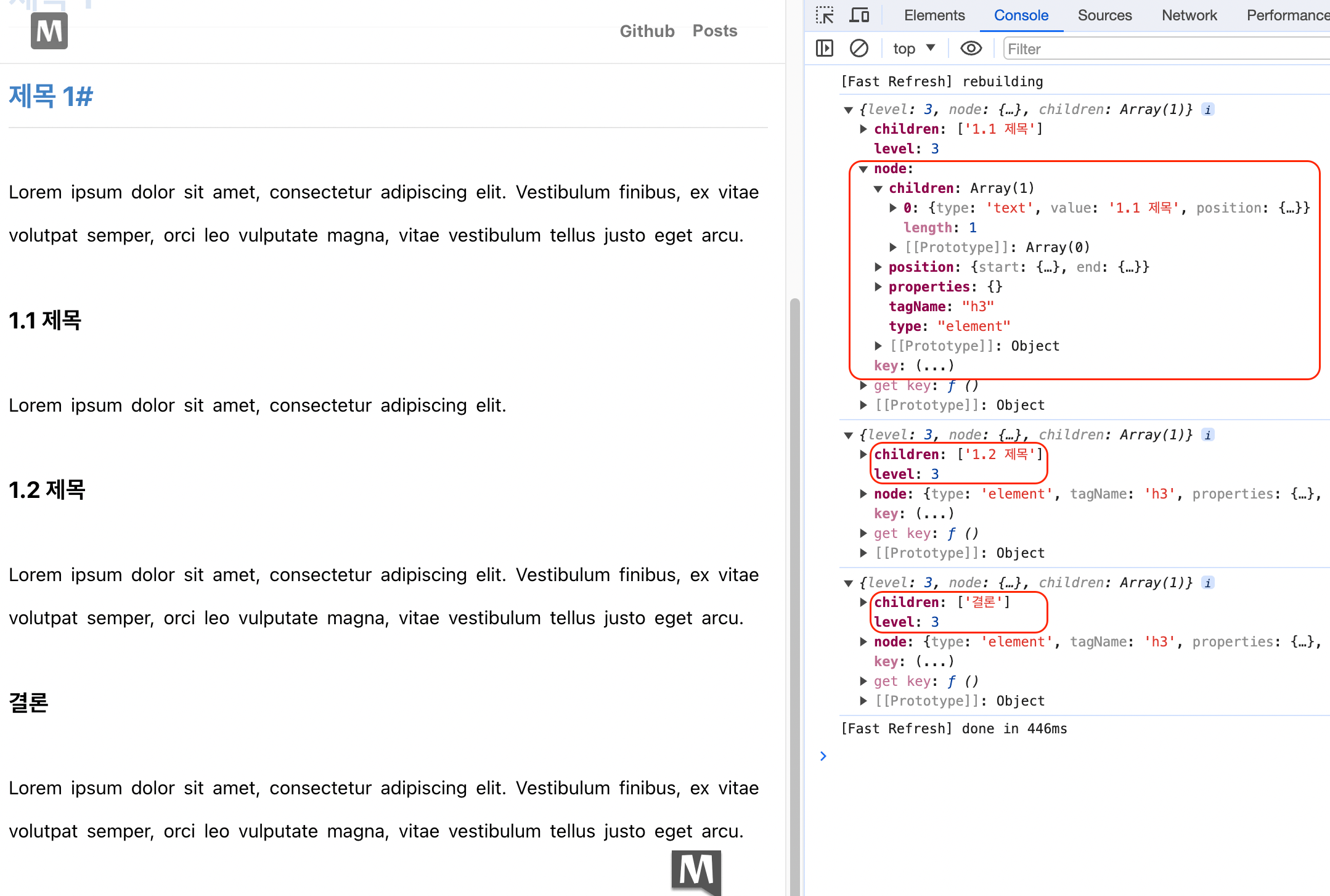Click the info icon beside the third logged object

[1208, 583]
